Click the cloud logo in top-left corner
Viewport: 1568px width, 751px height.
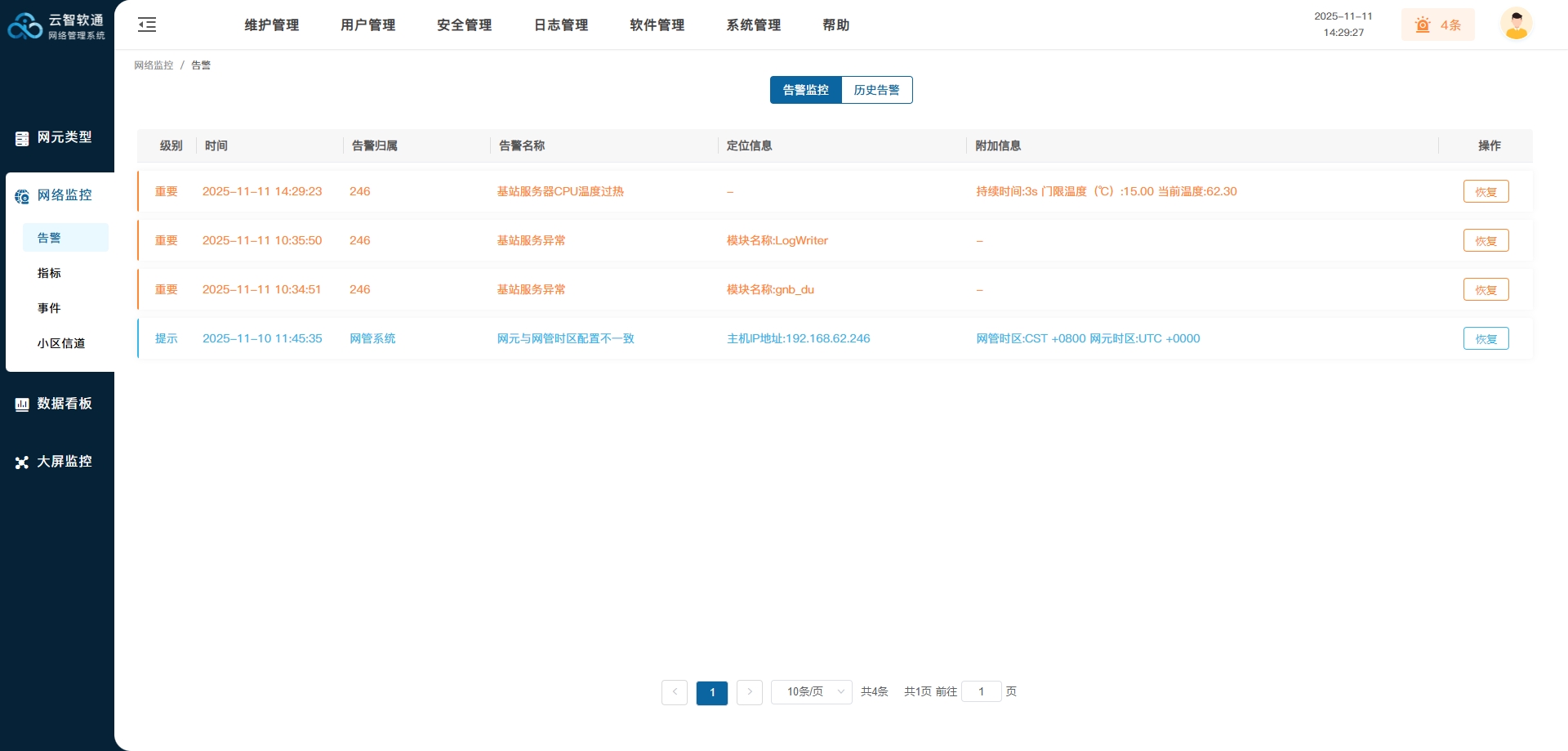24,26
